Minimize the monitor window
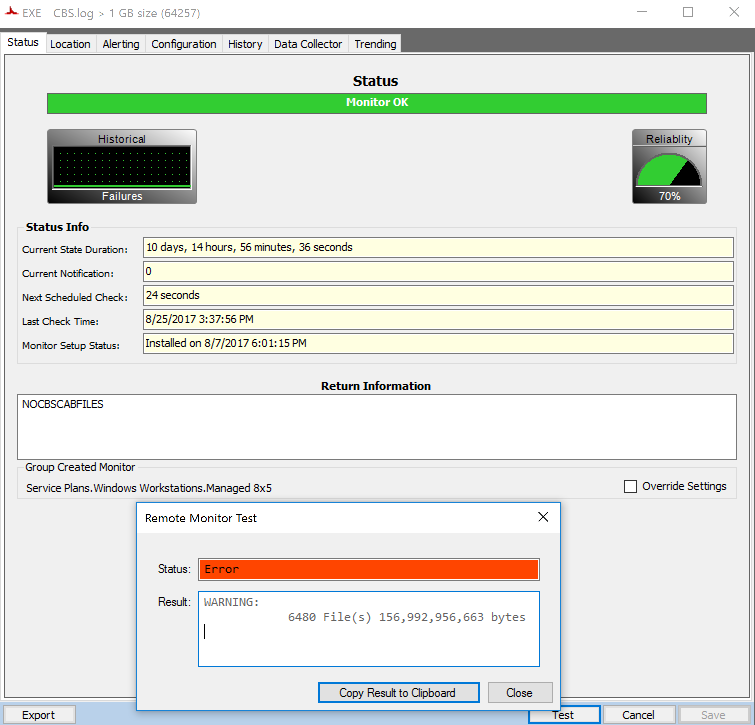 [642, 12]
